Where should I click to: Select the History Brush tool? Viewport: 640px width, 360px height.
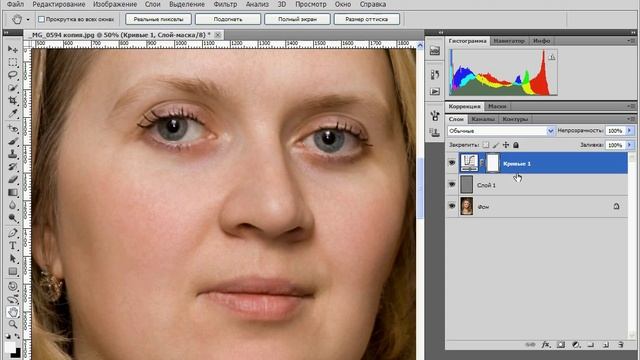[13, 167]
